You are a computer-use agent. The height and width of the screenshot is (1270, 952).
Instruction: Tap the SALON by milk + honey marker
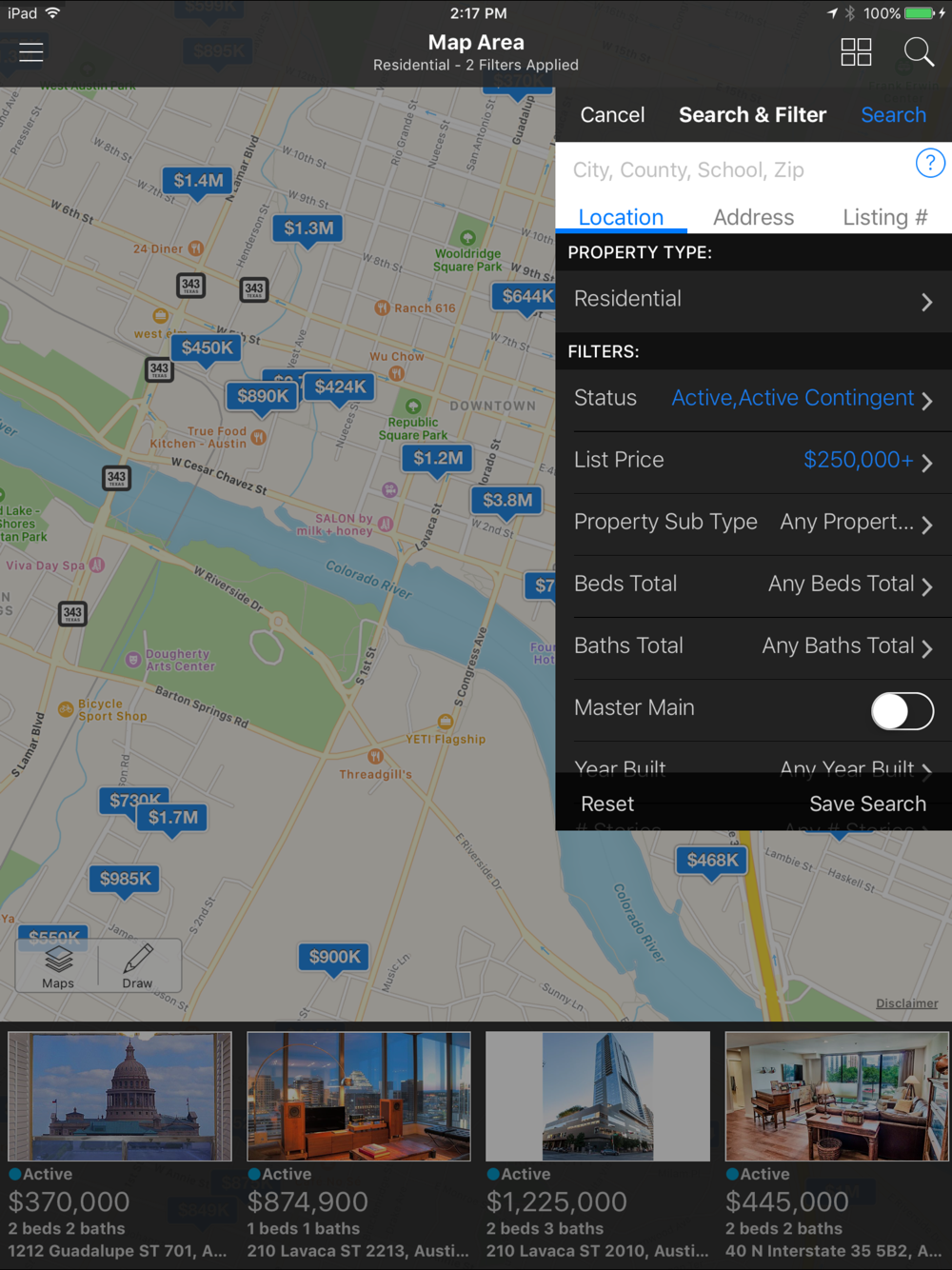click(386, 524)
